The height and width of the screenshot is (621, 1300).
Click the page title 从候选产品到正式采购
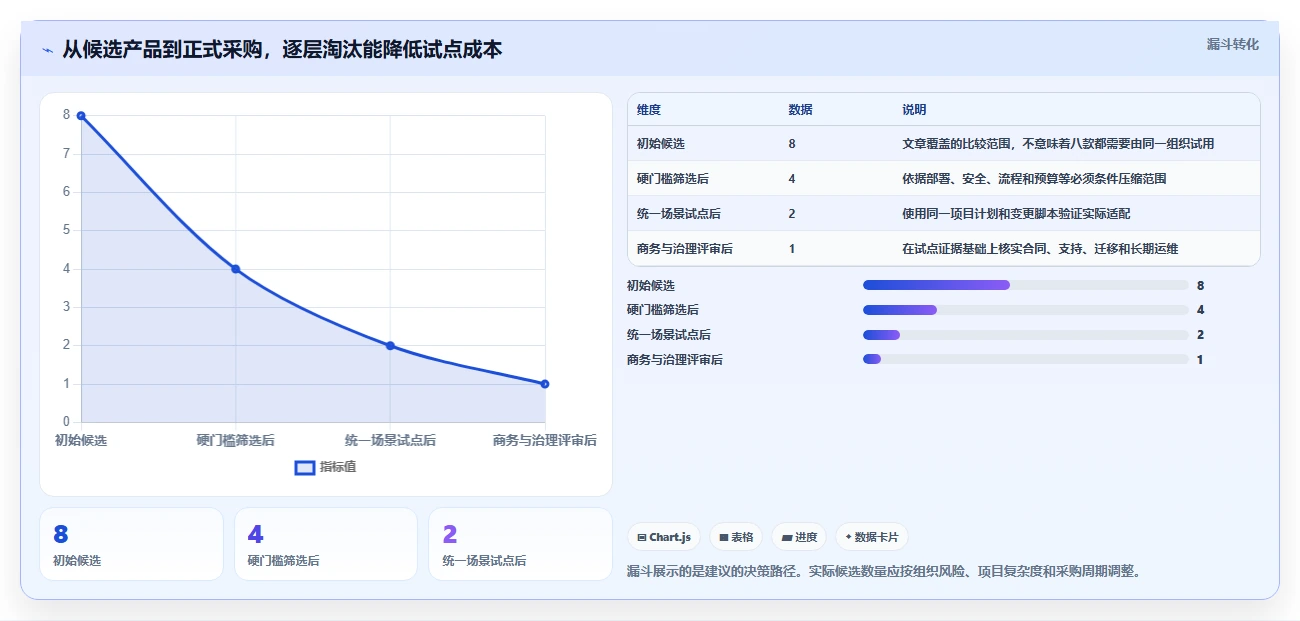pyautogui.click(x=282, y=49)
